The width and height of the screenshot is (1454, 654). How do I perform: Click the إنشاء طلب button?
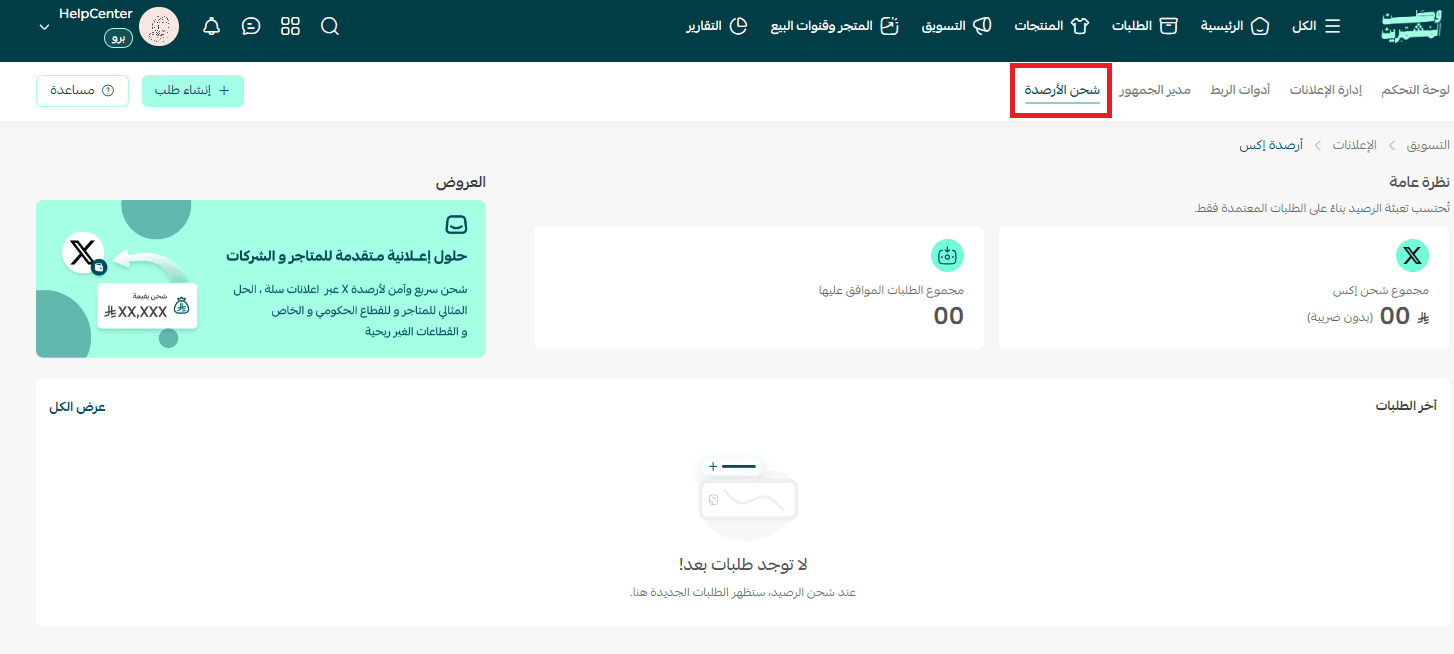(x=192, y=90)
